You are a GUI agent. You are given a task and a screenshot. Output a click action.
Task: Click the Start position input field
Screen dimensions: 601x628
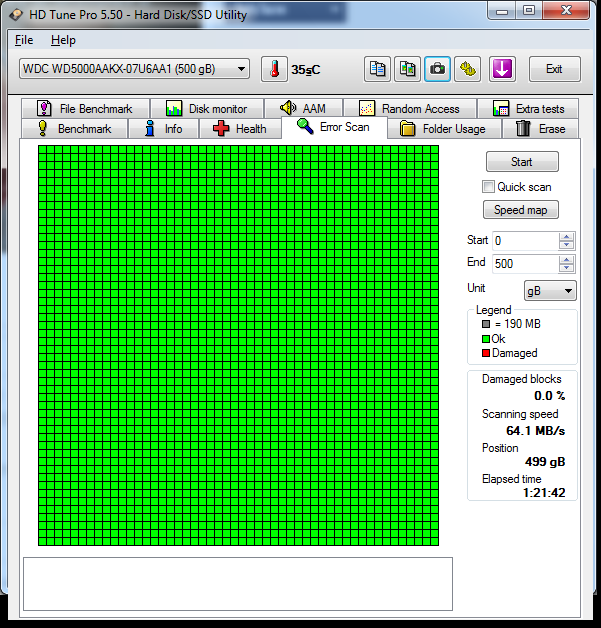click(525, 241)
